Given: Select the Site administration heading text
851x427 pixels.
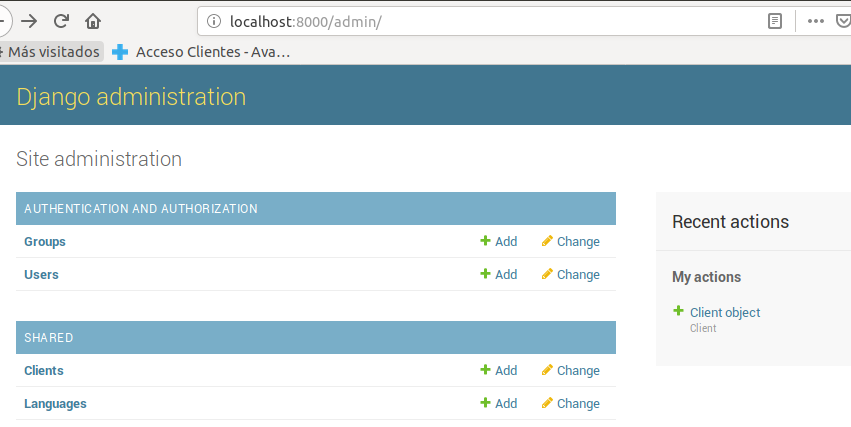Looking at the screenshot, I should tap(99, 159).
